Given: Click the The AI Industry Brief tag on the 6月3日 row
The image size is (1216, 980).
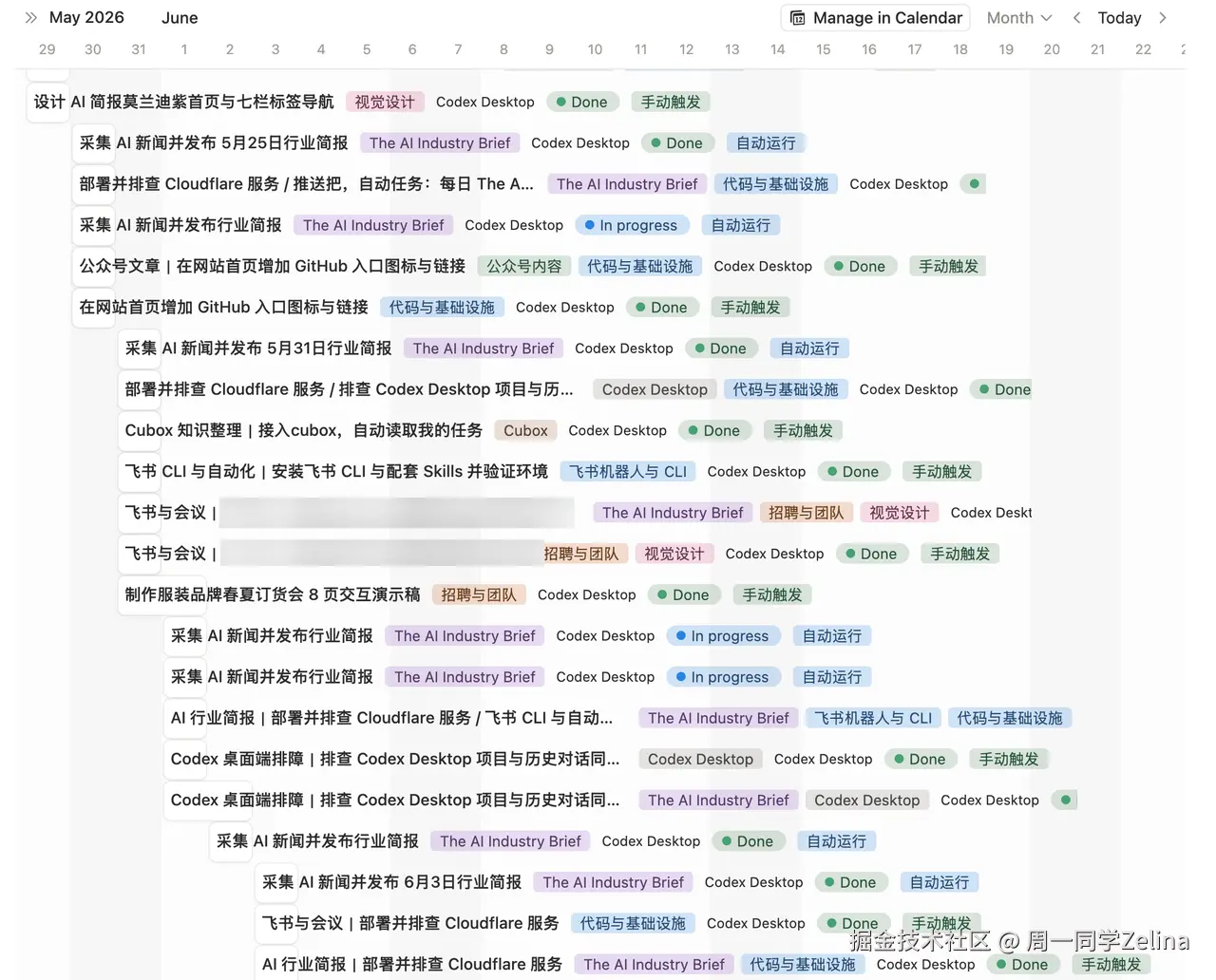Looking at the screenshot, I should [x=613, y=882].
